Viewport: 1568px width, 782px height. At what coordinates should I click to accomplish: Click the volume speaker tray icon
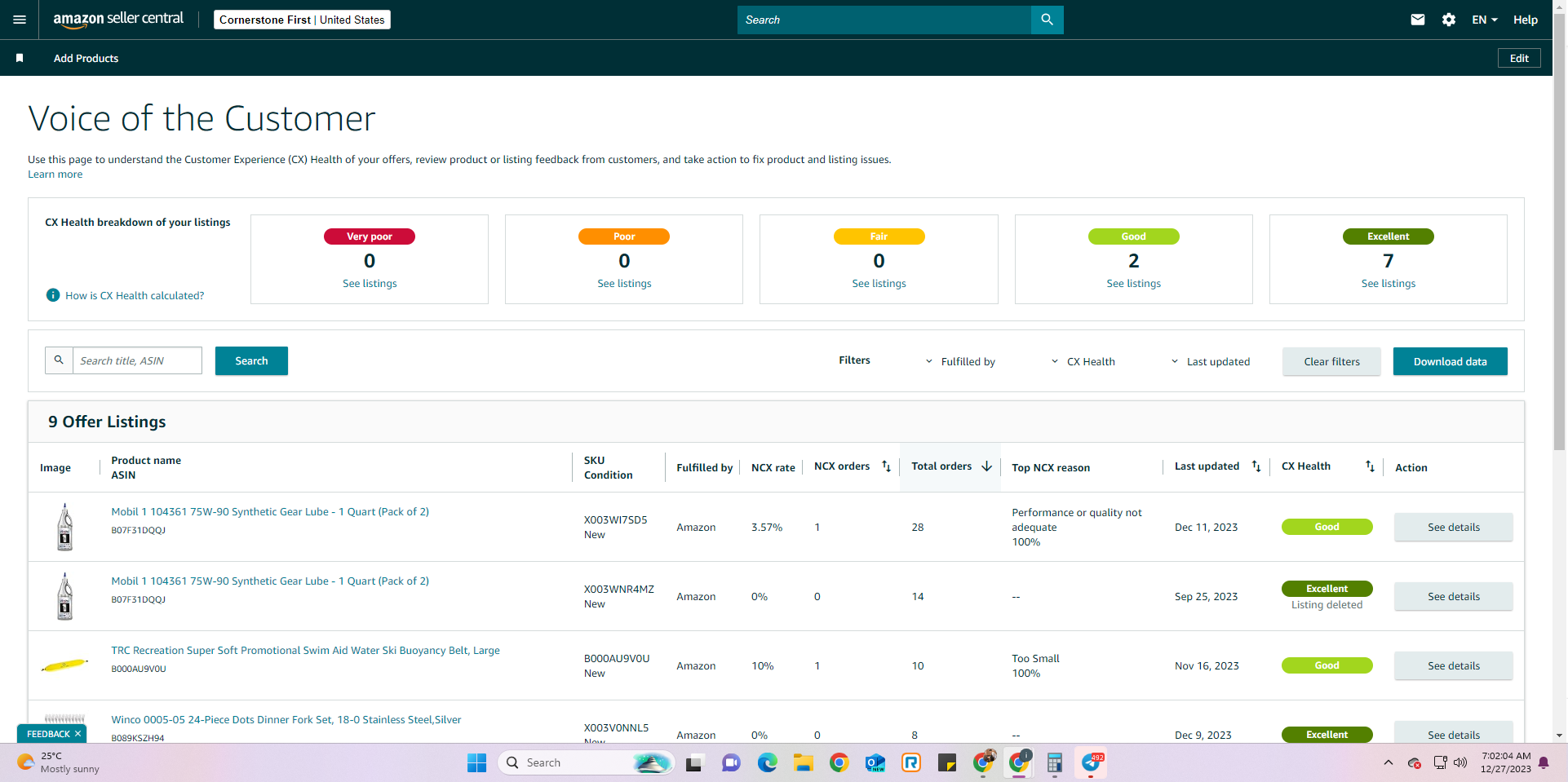tap(1460, 762)
